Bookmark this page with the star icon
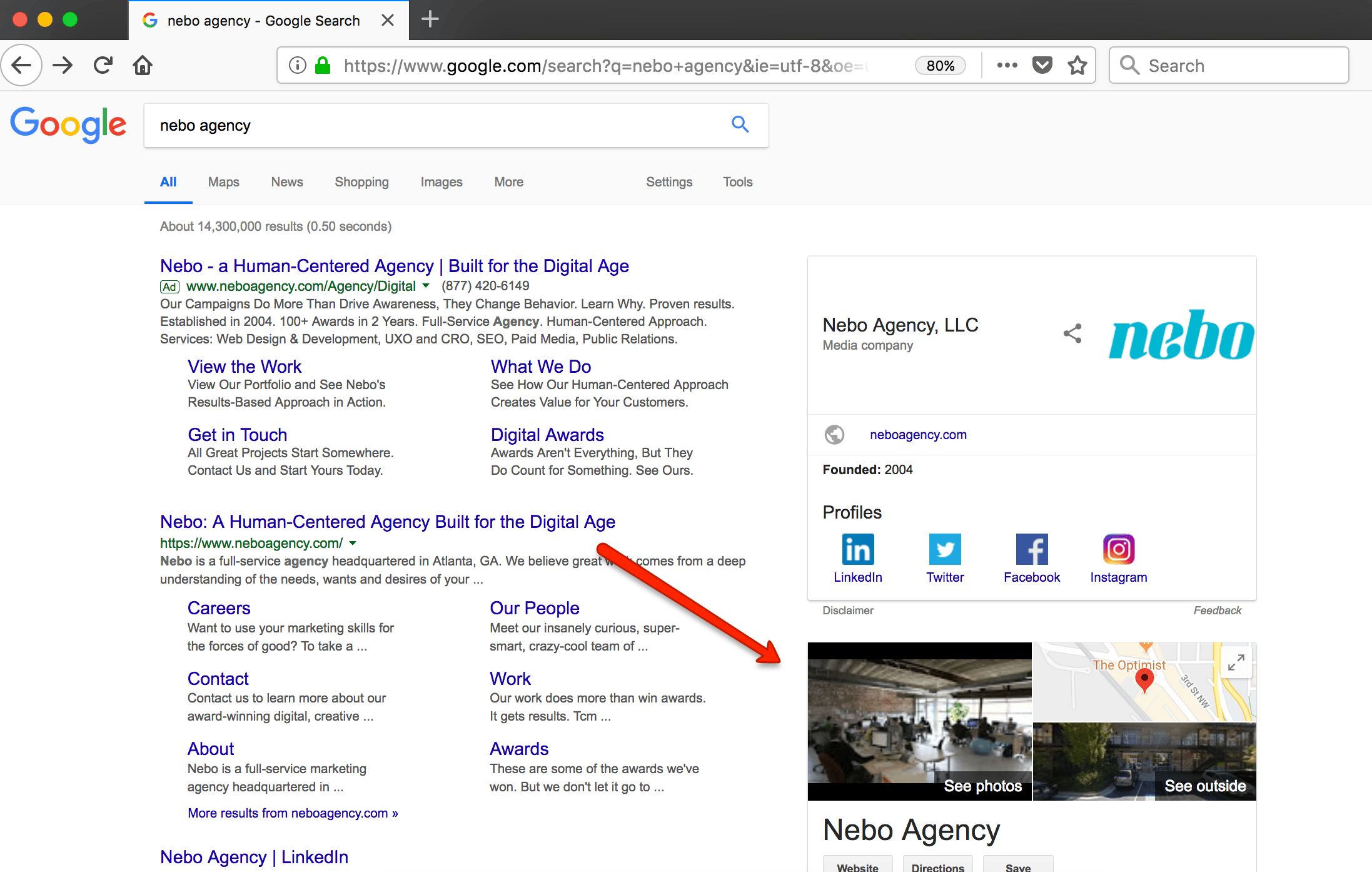 coord(1077,66)
